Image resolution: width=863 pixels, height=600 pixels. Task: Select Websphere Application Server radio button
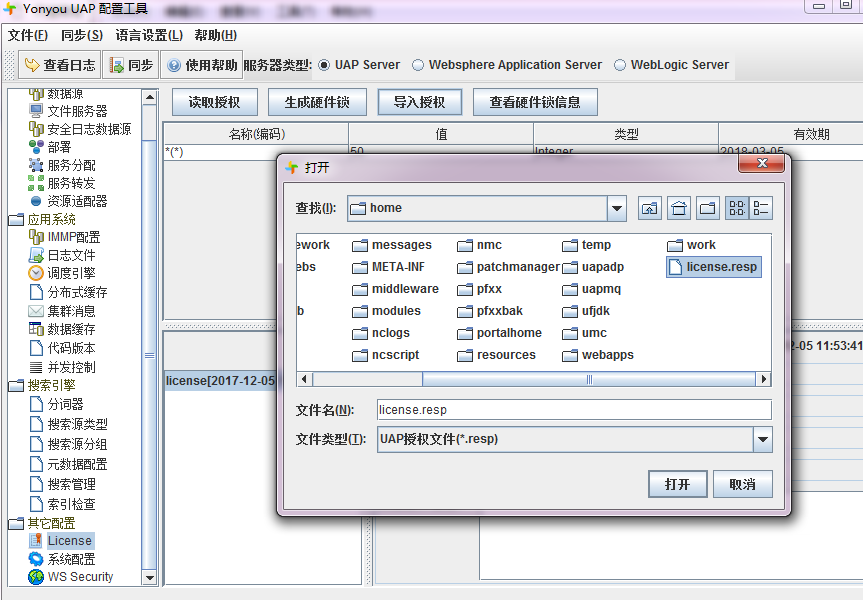pyautogui.click(x=418, y=65)
